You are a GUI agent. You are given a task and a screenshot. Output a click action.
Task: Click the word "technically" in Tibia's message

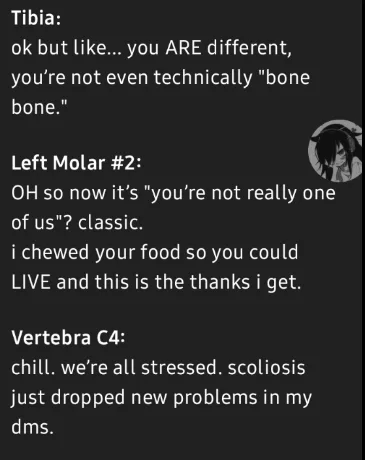(x=203, y=78)
